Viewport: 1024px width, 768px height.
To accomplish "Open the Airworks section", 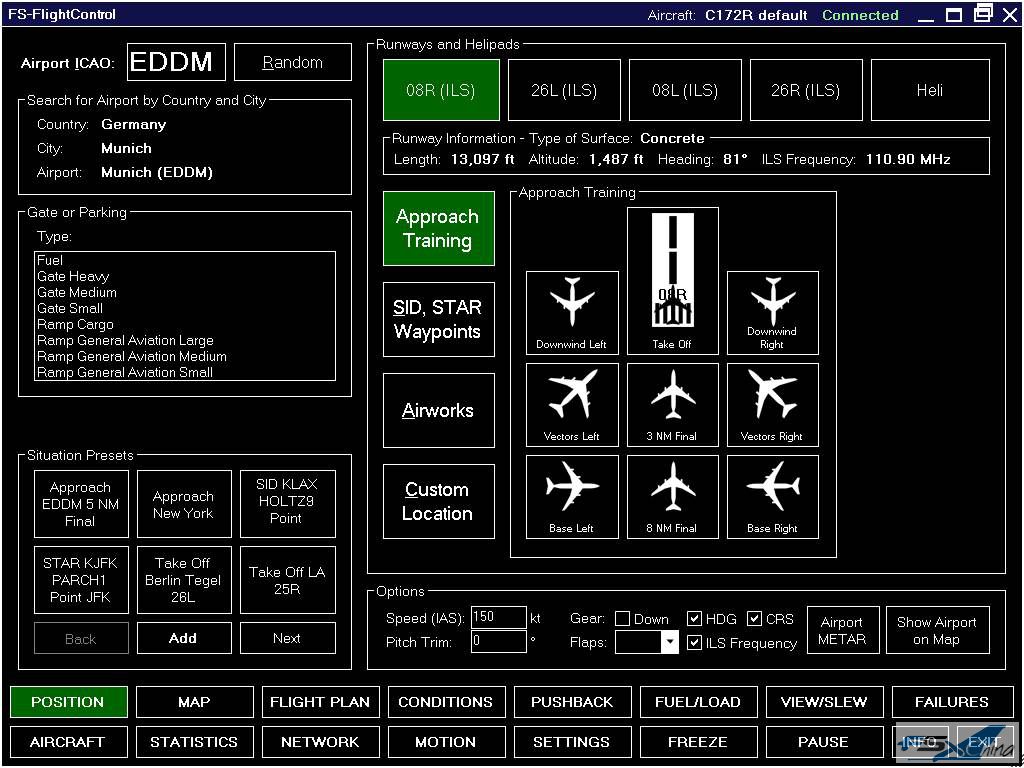I will point(438,410).
